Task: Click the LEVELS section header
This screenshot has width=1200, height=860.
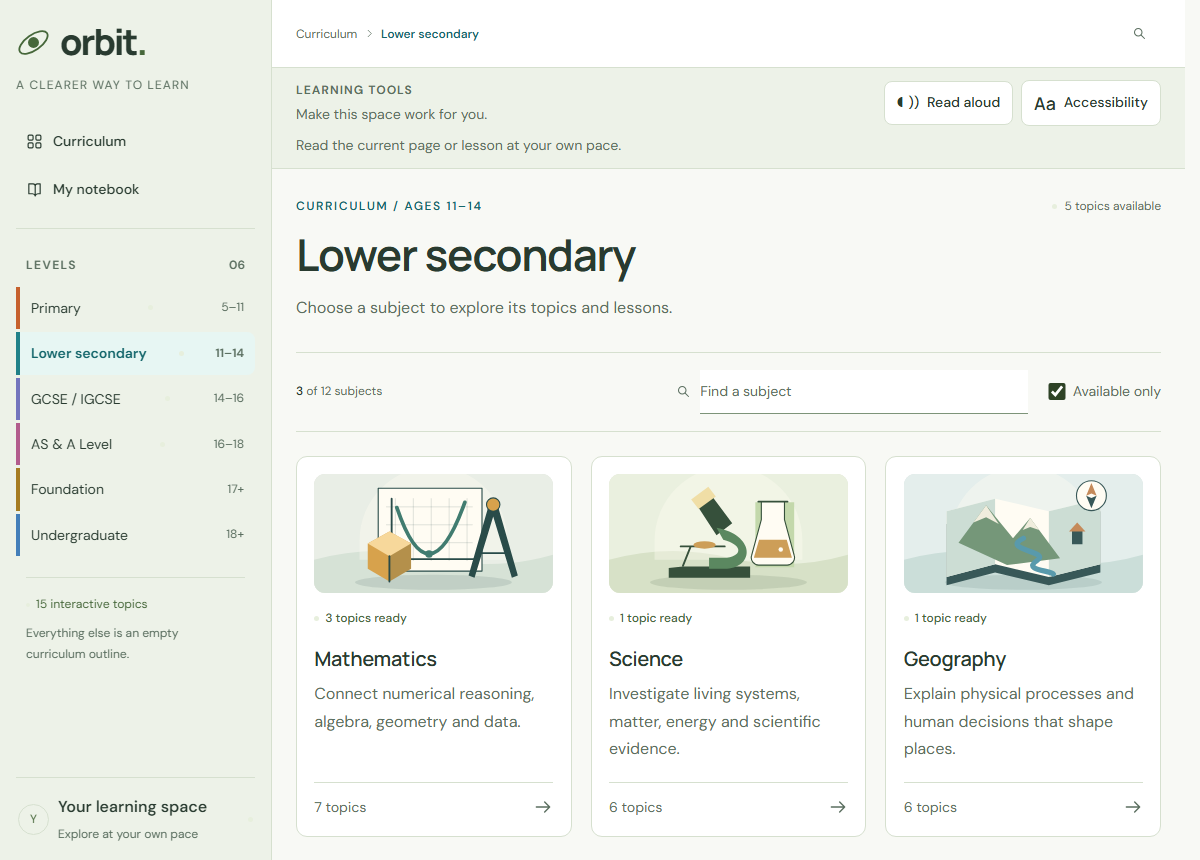Action: click(x=51, y=265)
